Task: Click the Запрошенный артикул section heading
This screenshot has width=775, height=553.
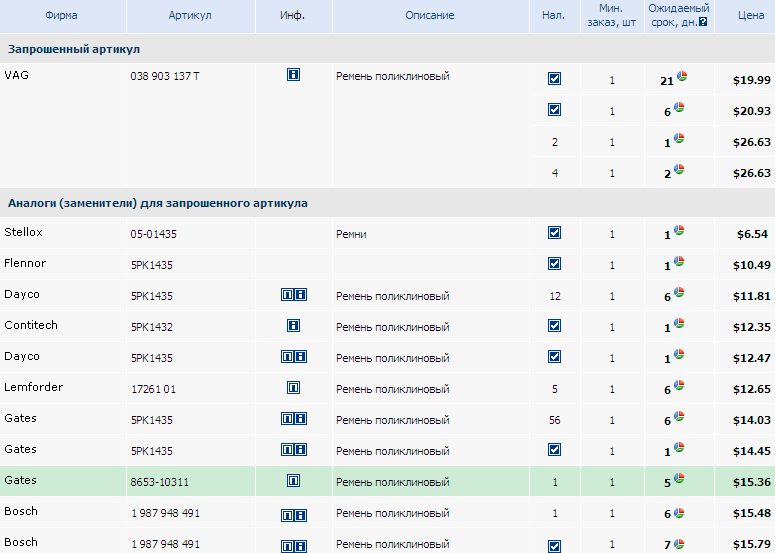Action: coord(74,49)
